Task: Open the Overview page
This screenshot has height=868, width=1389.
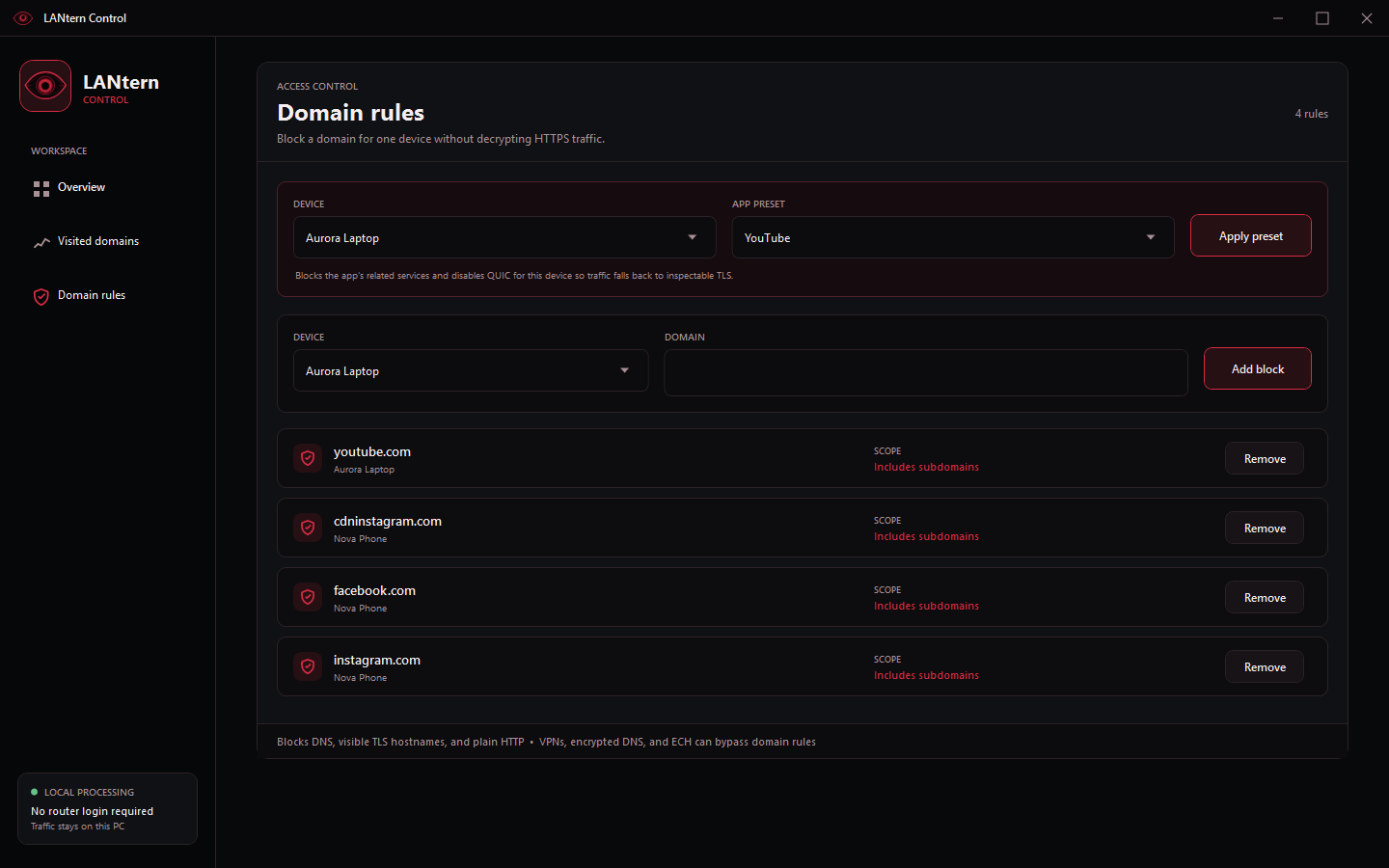Action: pyautogui.click(x=108, y=187)
